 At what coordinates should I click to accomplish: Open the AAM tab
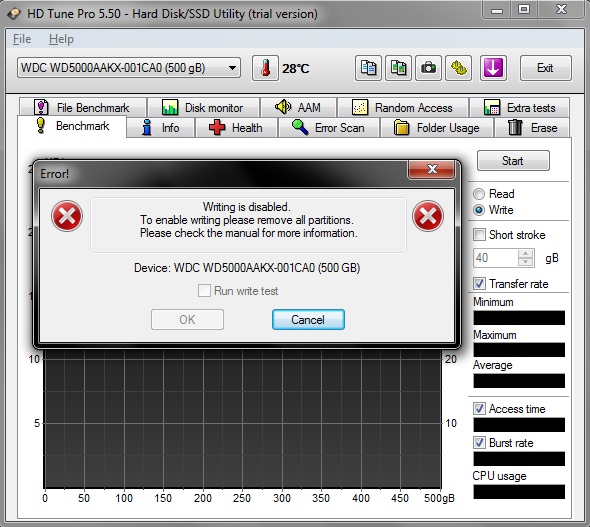pyautogui.click(x=298, y=108)
